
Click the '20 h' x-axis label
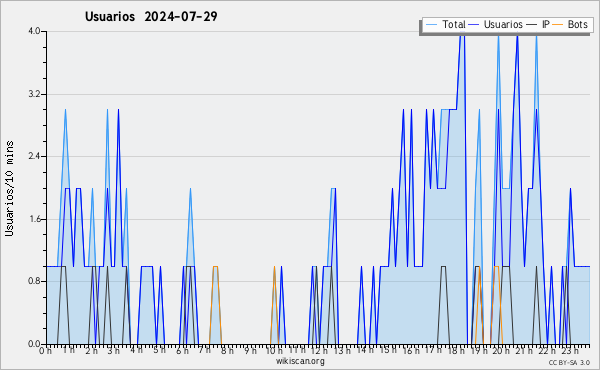[x=501, y=350]
